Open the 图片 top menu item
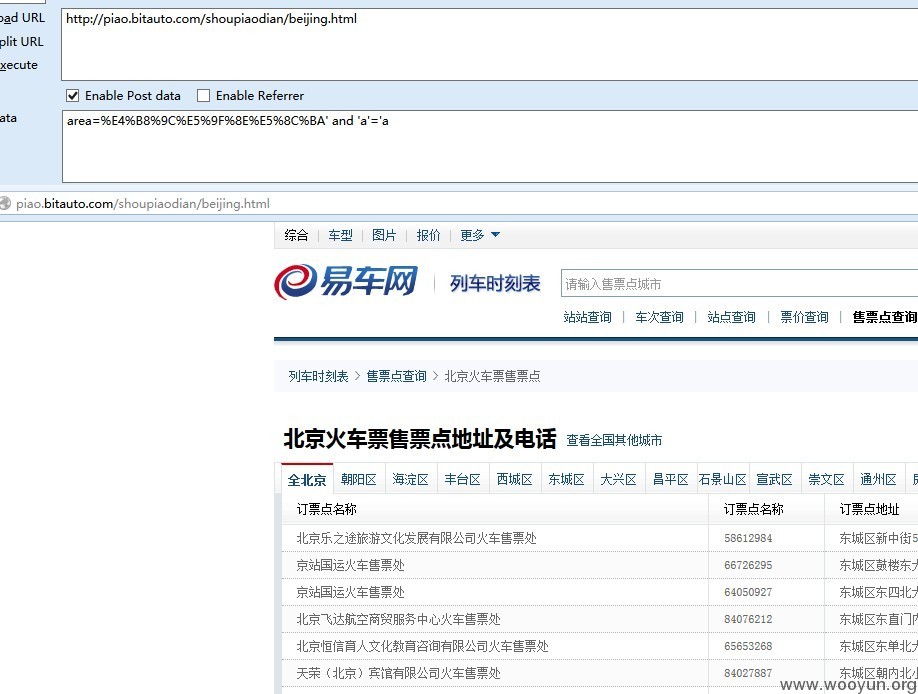Screen dimensions: 918x694 pos(384,235)
